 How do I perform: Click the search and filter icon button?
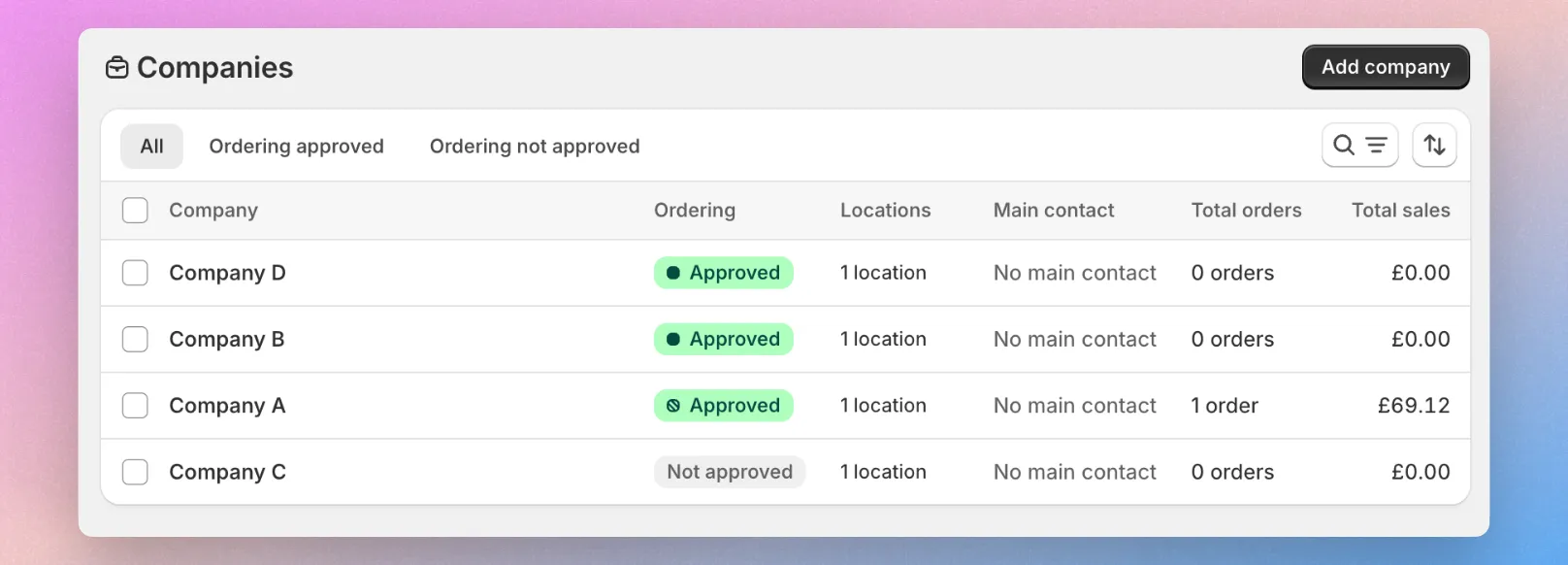coord(1359,146)
